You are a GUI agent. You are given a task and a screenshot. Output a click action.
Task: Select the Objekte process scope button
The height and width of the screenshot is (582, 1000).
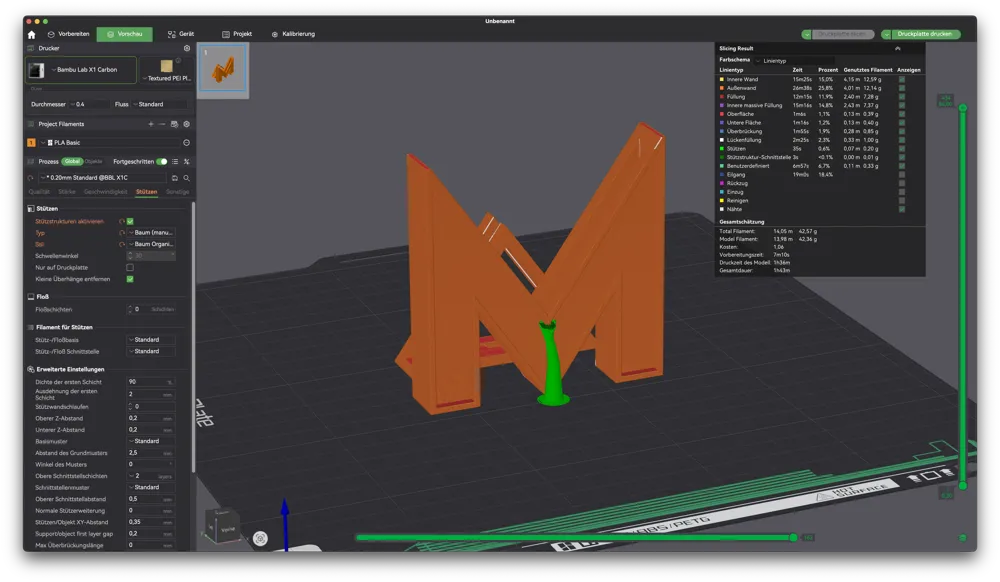(93, 162)
